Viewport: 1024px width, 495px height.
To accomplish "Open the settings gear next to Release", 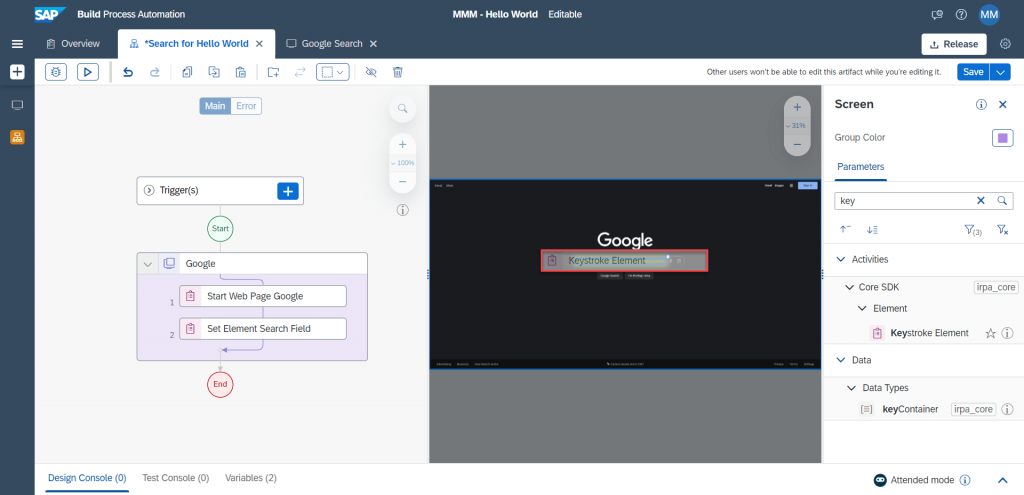I will pyautogui.click(x=1006, y=44).
